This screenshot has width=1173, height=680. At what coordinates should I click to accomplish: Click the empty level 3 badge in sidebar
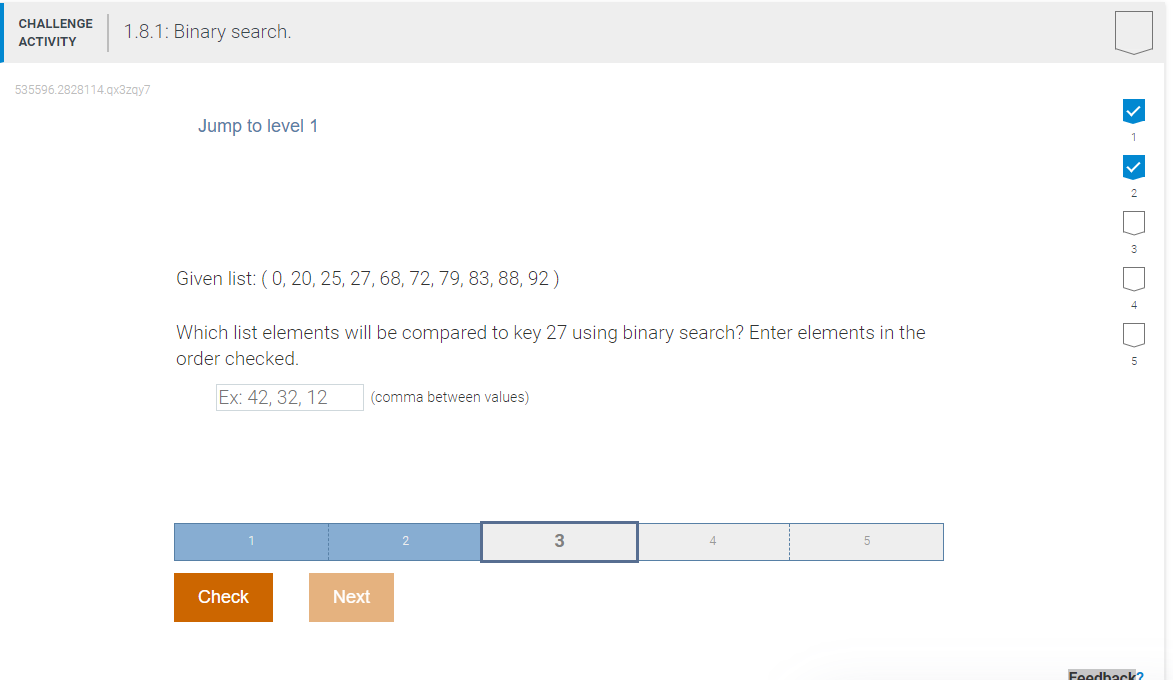coord(1133,222)
